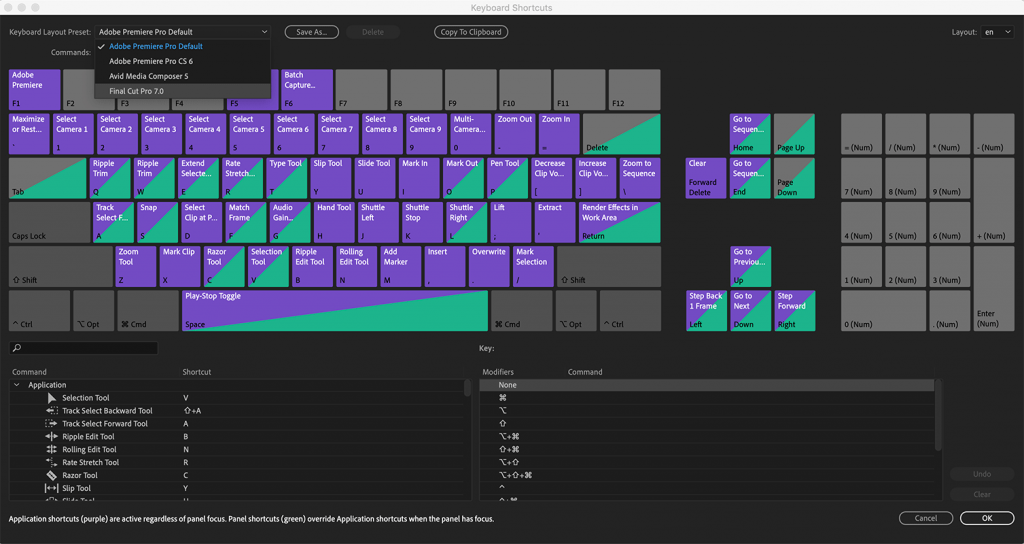Image resolution: width=1024 pixels, height=544 pixels.
Task: Select the Caps Lock key
Action: (50, 222)
